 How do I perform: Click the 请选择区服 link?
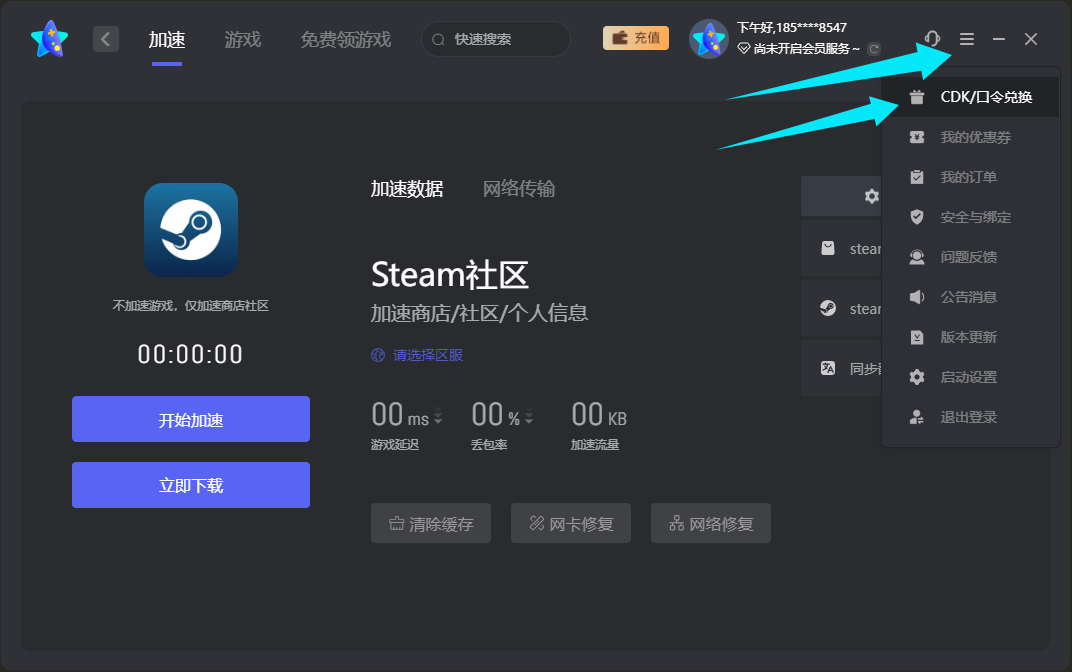click(417, 355)
